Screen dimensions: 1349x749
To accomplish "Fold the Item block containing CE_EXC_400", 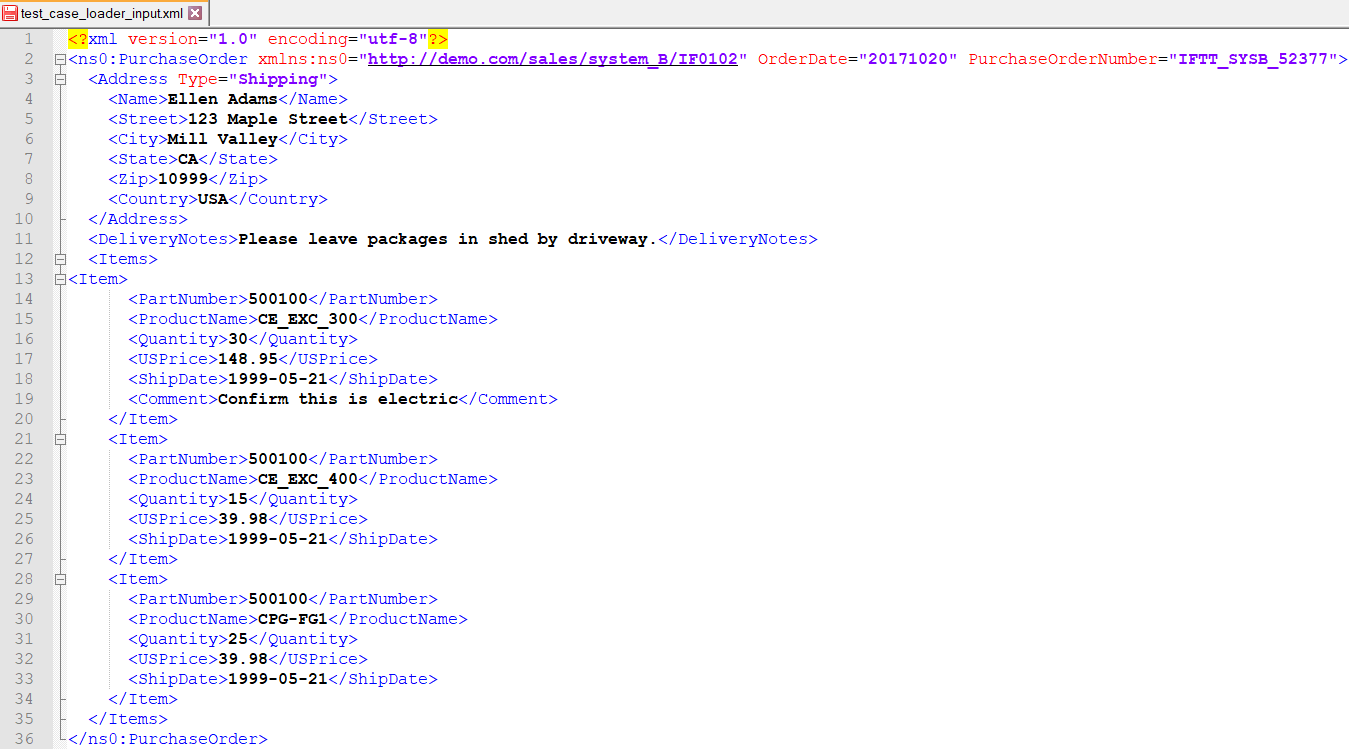I will click(61, 439).
